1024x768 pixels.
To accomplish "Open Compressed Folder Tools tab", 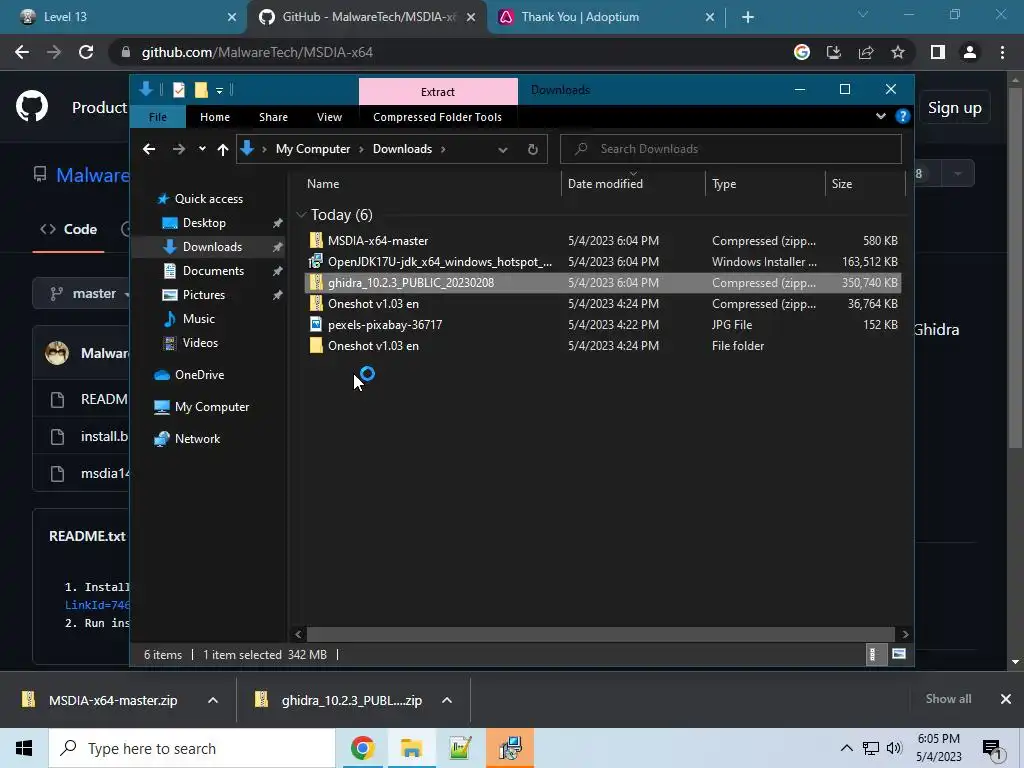I will coord(438,117).
